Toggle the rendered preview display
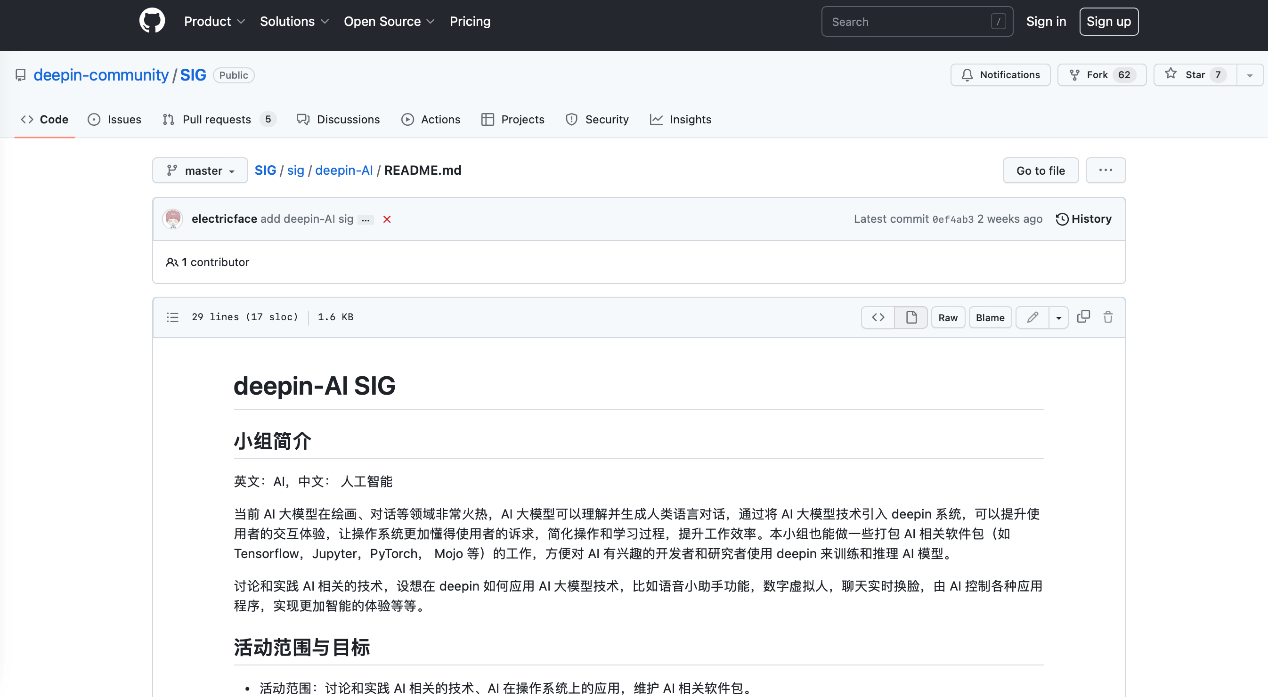 coord(910,317)
